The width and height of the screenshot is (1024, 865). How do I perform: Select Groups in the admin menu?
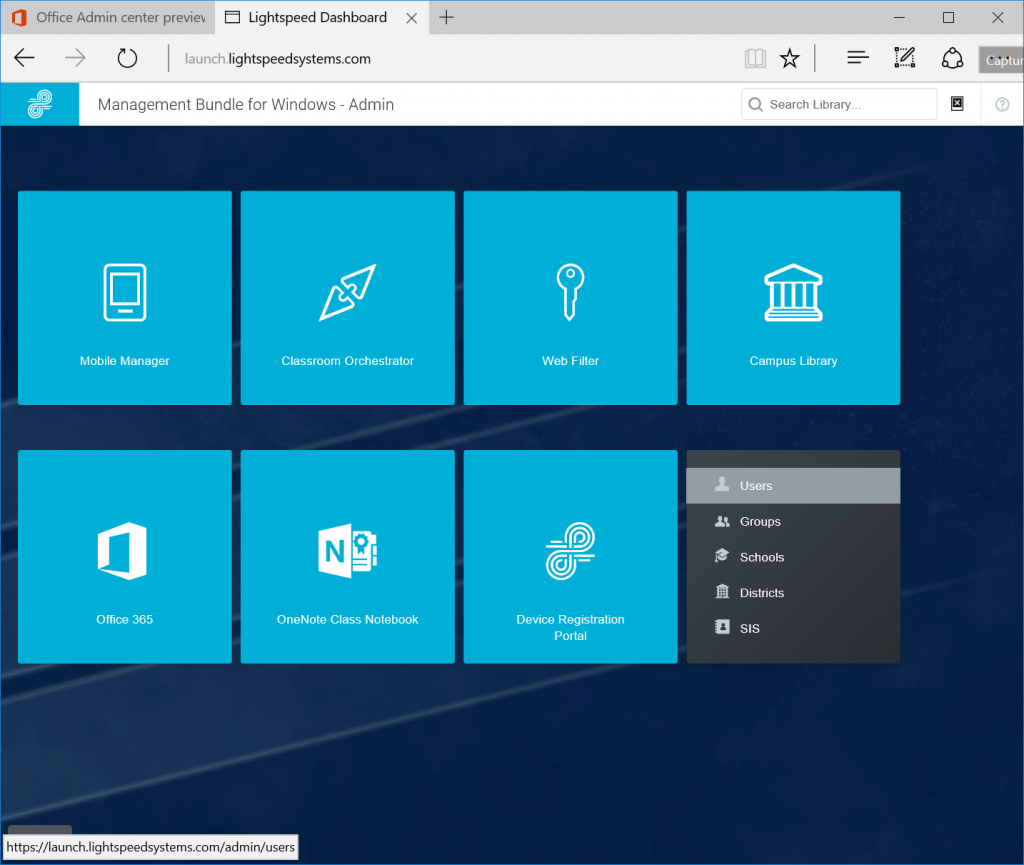pos(793,522)
